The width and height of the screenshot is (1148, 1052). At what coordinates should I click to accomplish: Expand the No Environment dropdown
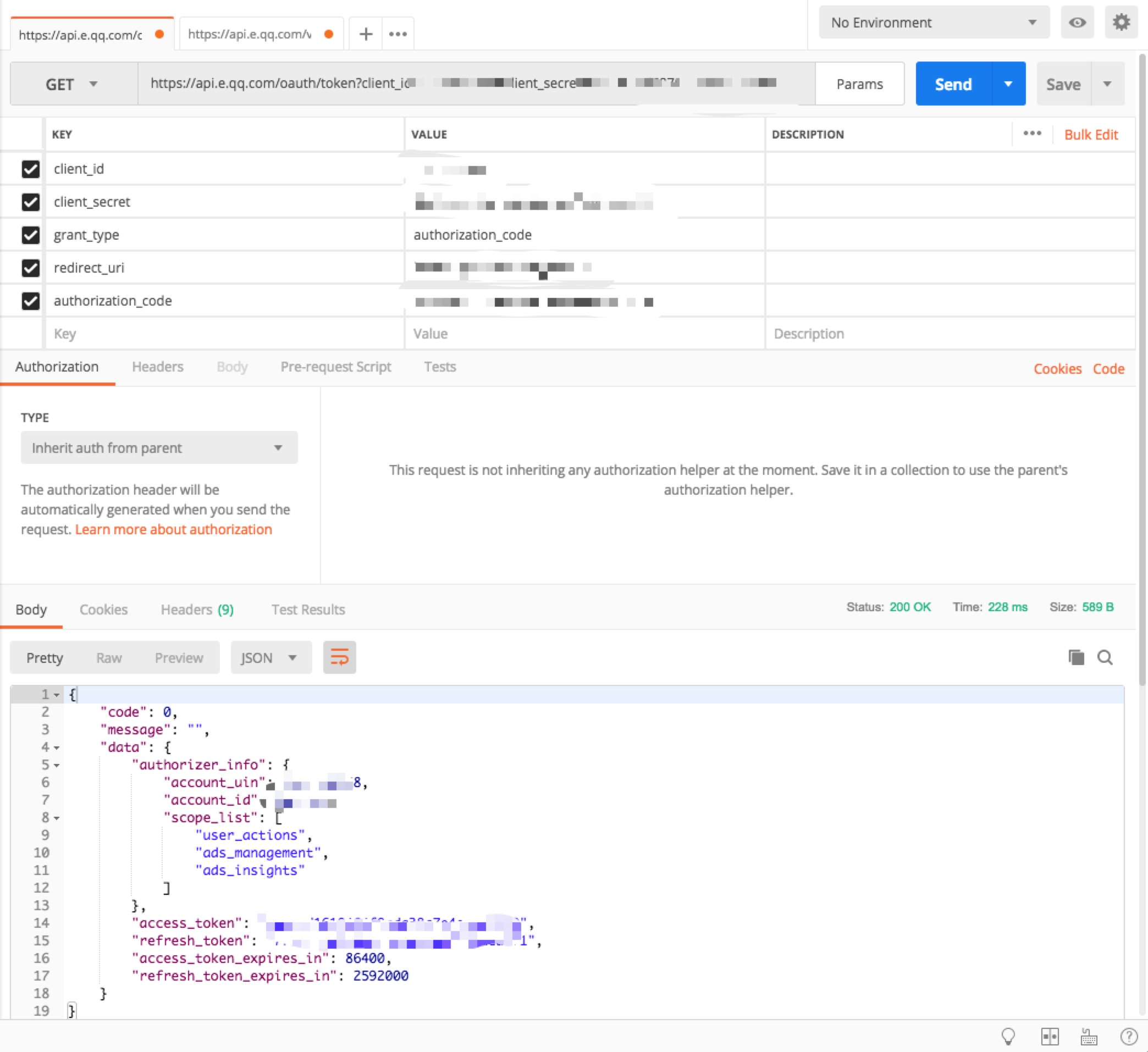click(934, 23)
